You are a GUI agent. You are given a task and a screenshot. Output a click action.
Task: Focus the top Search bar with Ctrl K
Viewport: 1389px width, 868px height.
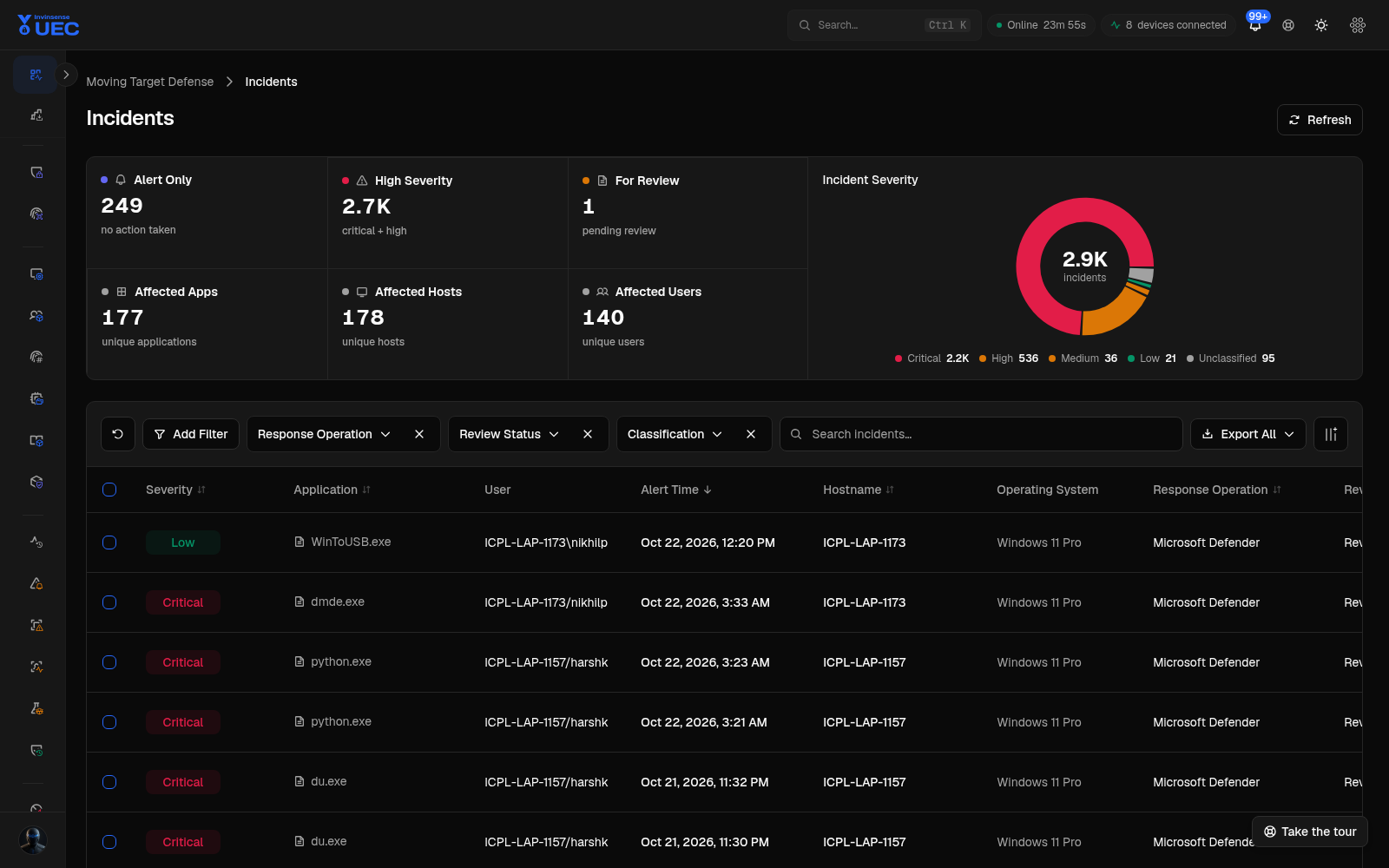click(x=885, y=25)
